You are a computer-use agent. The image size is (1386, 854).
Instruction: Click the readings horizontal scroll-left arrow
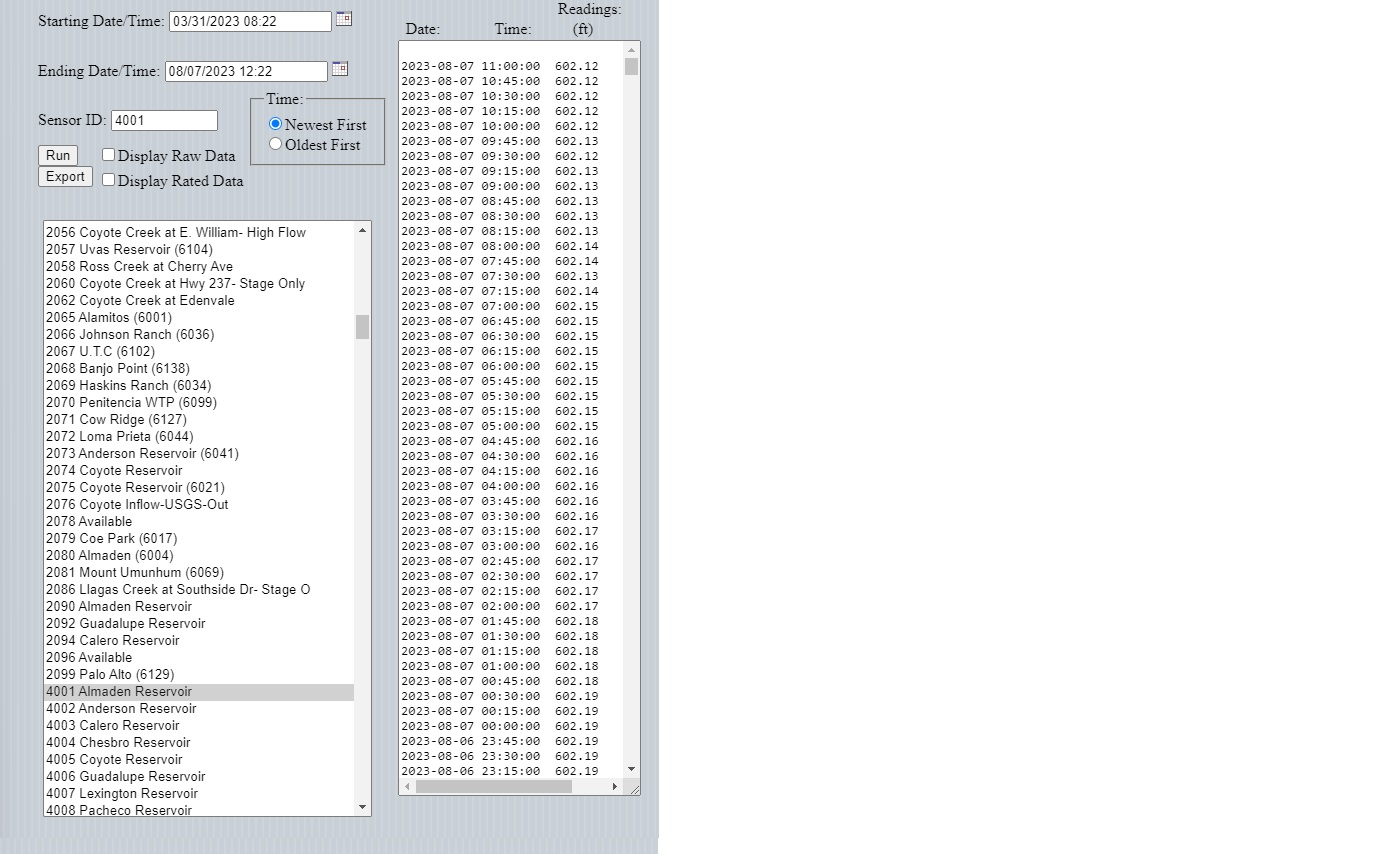coord(407,787)
